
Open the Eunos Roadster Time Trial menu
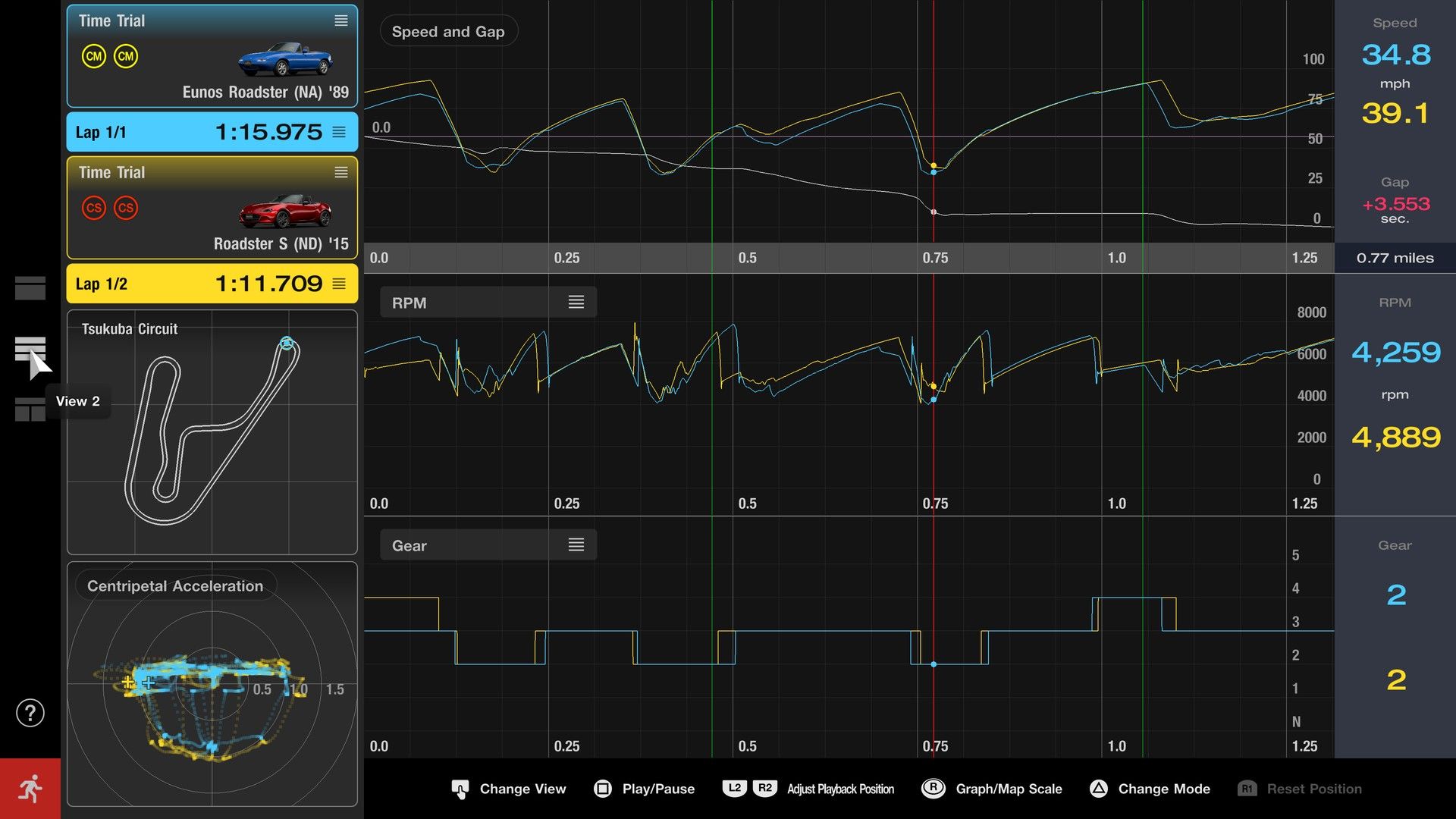[341, 21]
